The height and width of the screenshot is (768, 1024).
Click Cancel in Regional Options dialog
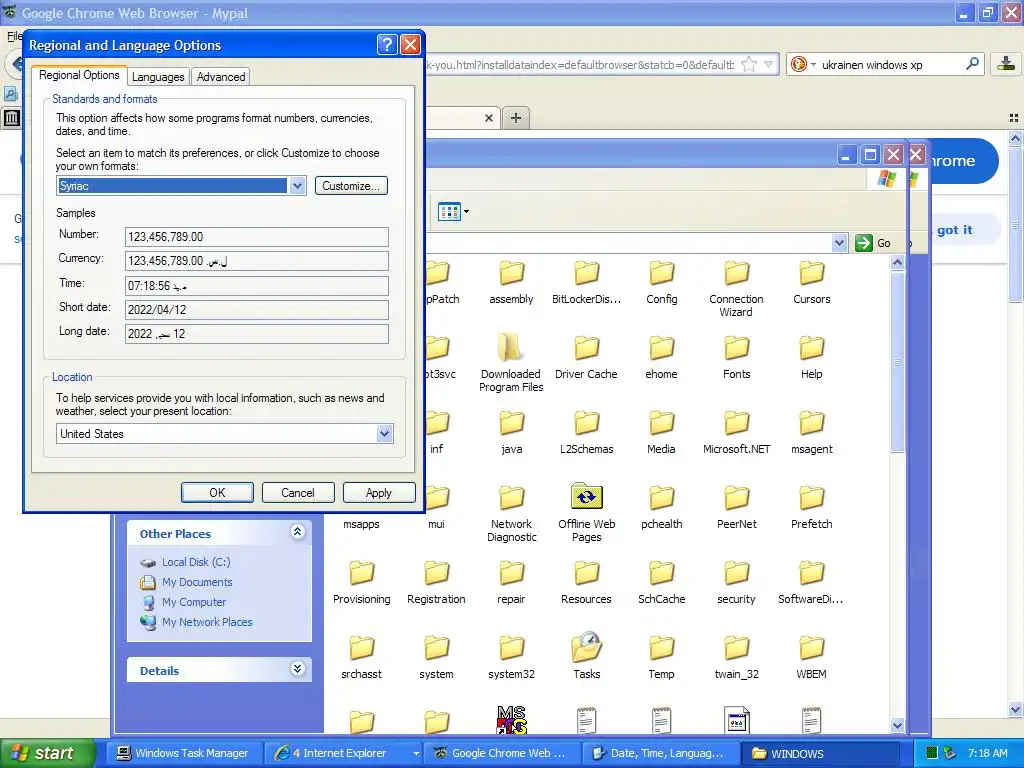tap(298, 492)
